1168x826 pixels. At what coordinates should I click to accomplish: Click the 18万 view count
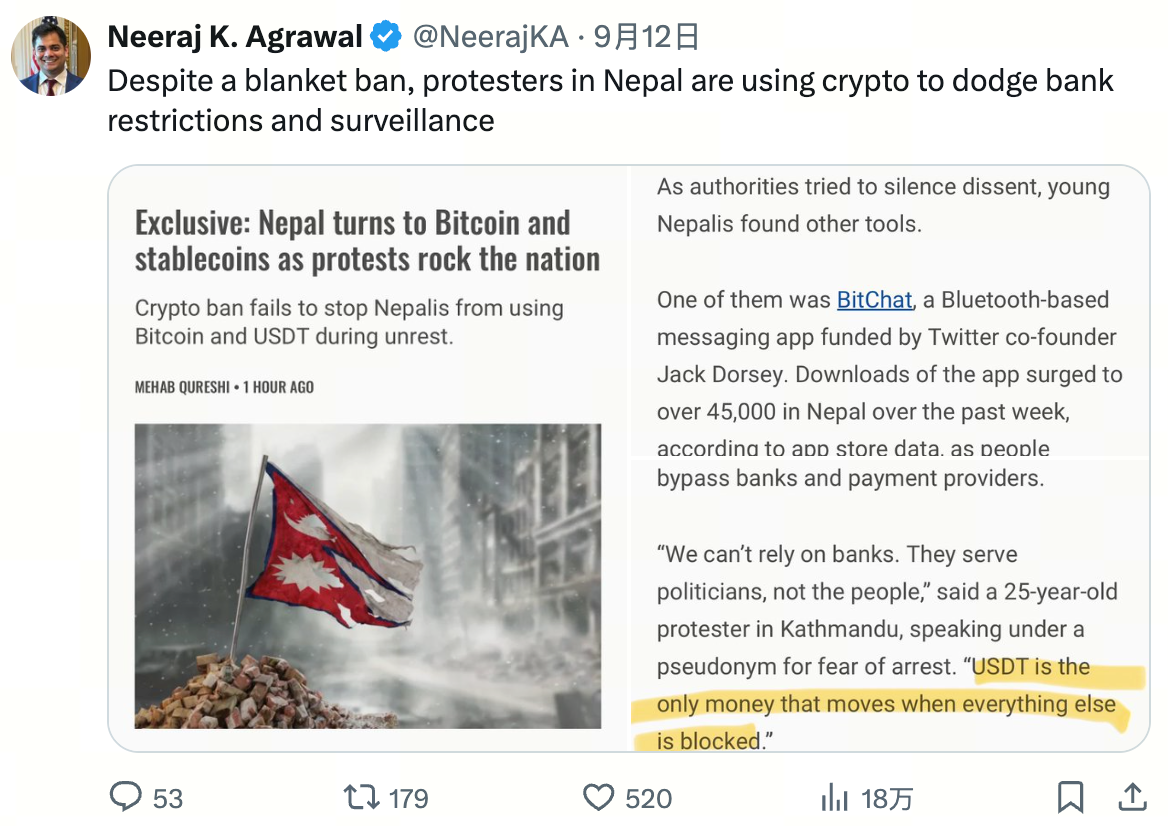tap(886, 798)
